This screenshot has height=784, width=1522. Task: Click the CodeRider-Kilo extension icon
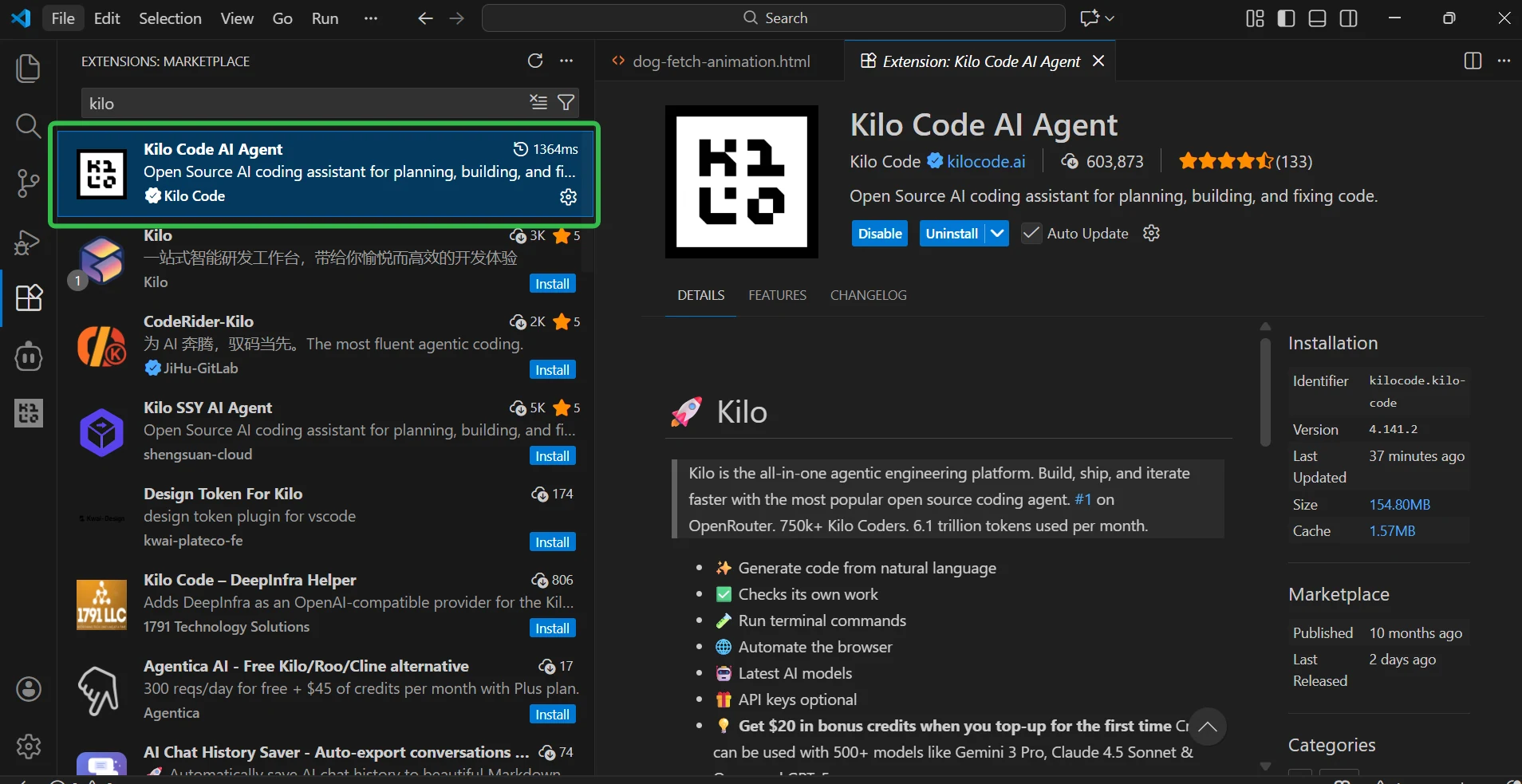click(101, 346)
